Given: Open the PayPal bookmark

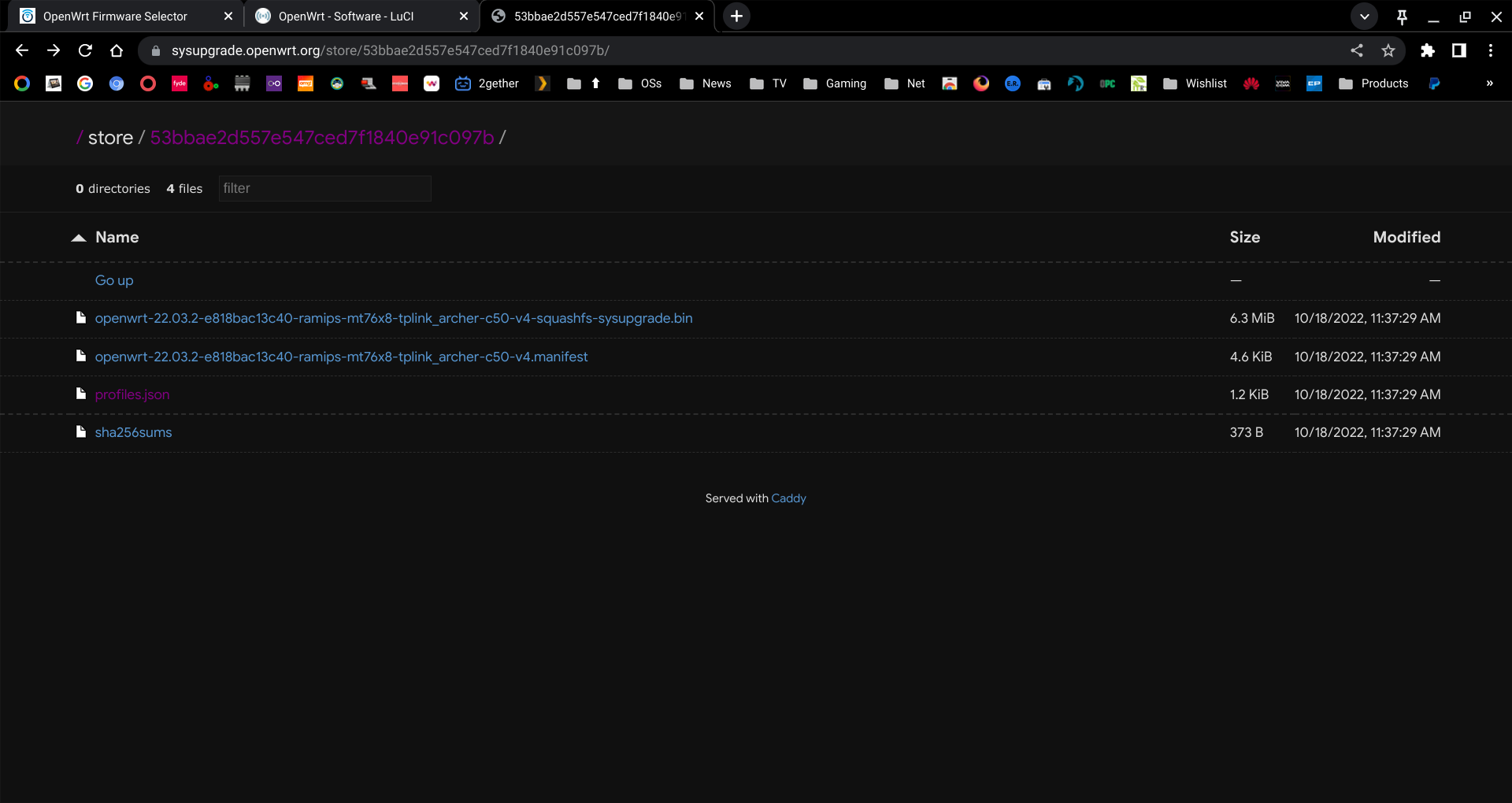Looking at the screenshot, I should (1434, 83).
